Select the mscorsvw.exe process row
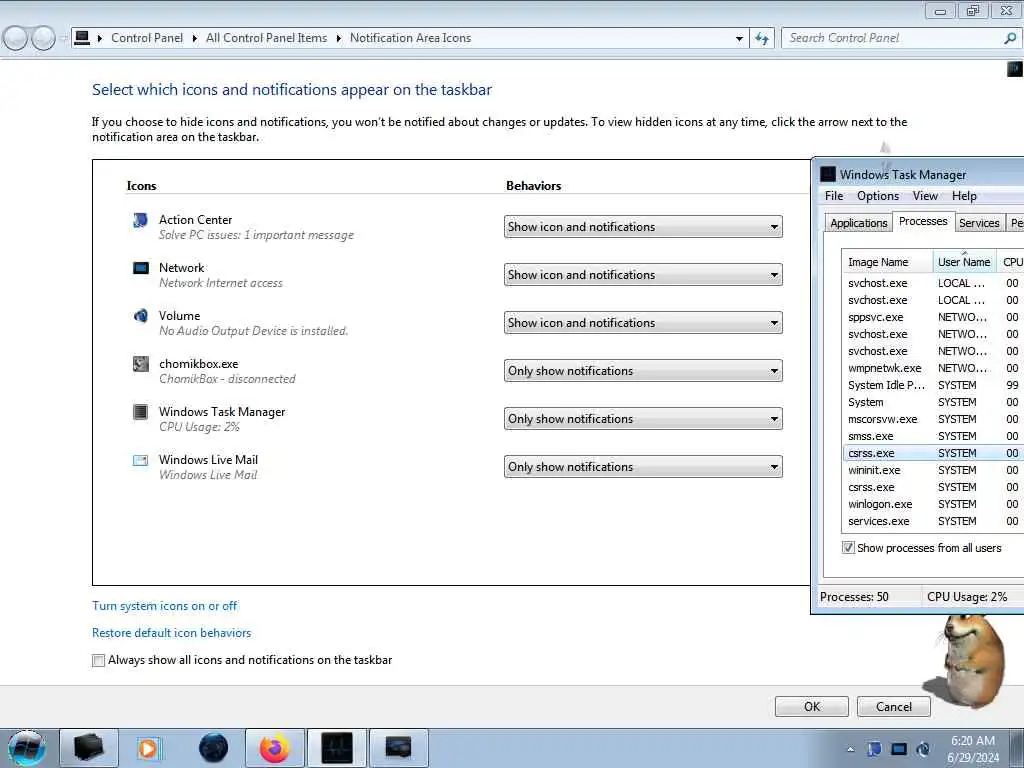This screenshot has height=768, width=1024. [x=934, y=419]
